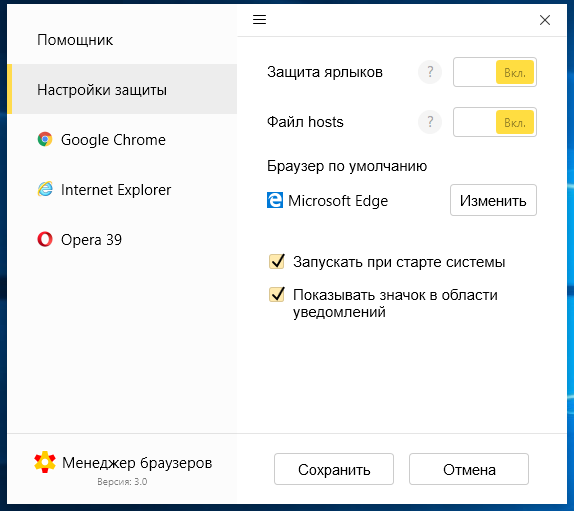
Task: Click the Сохранить button
Action: [334, 469]
